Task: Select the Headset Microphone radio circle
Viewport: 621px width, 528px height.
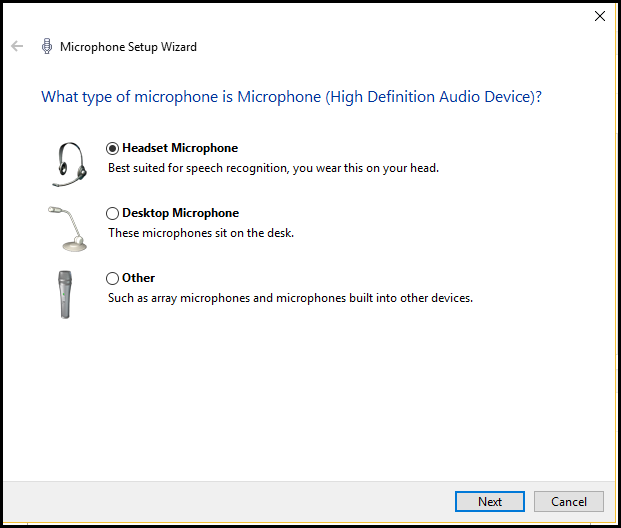Action: pyautogui.click(x=112, y=148)
